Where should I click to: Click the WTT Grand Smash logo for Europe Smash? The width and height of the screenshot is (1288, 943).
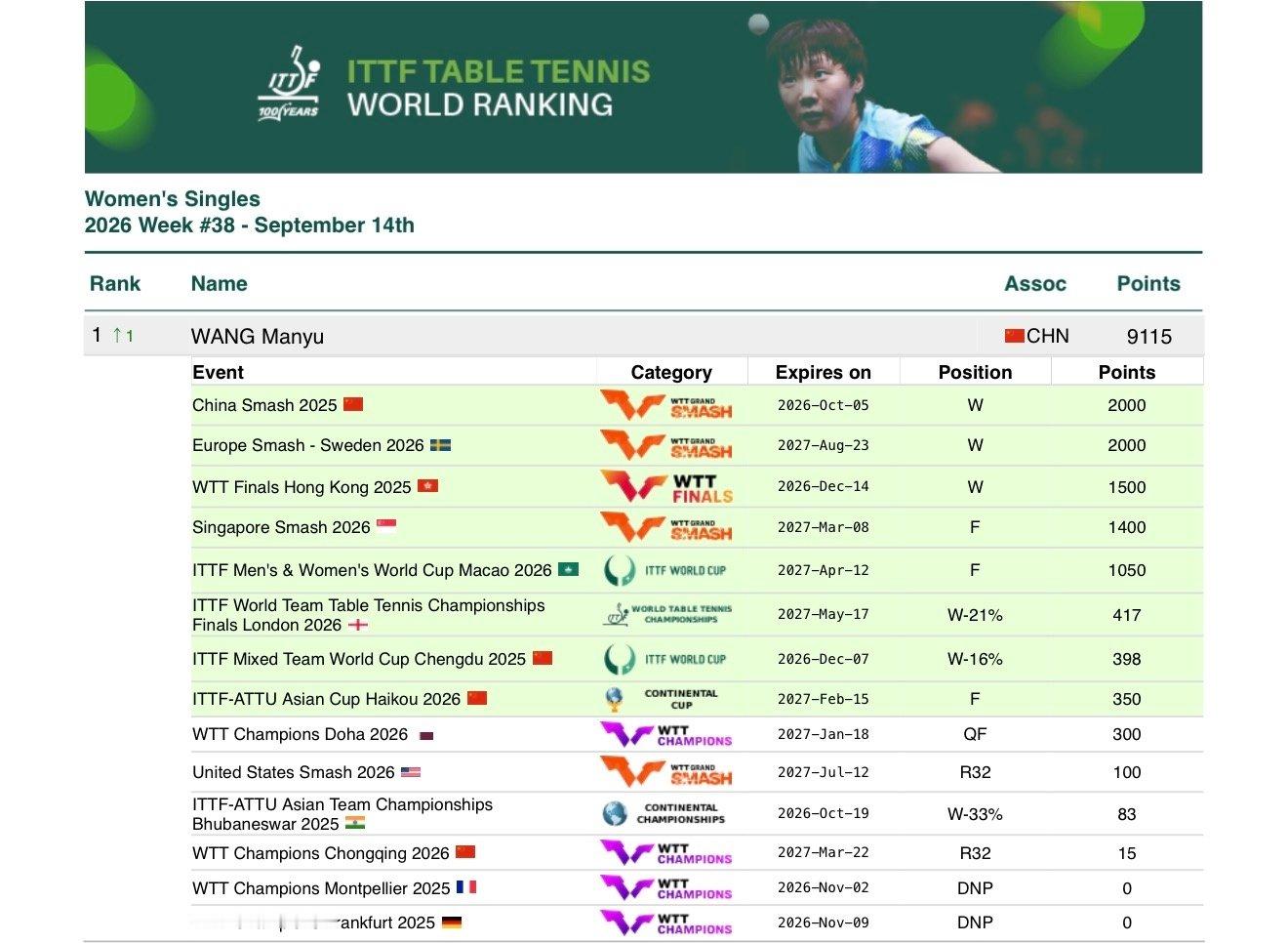(666, 445)
